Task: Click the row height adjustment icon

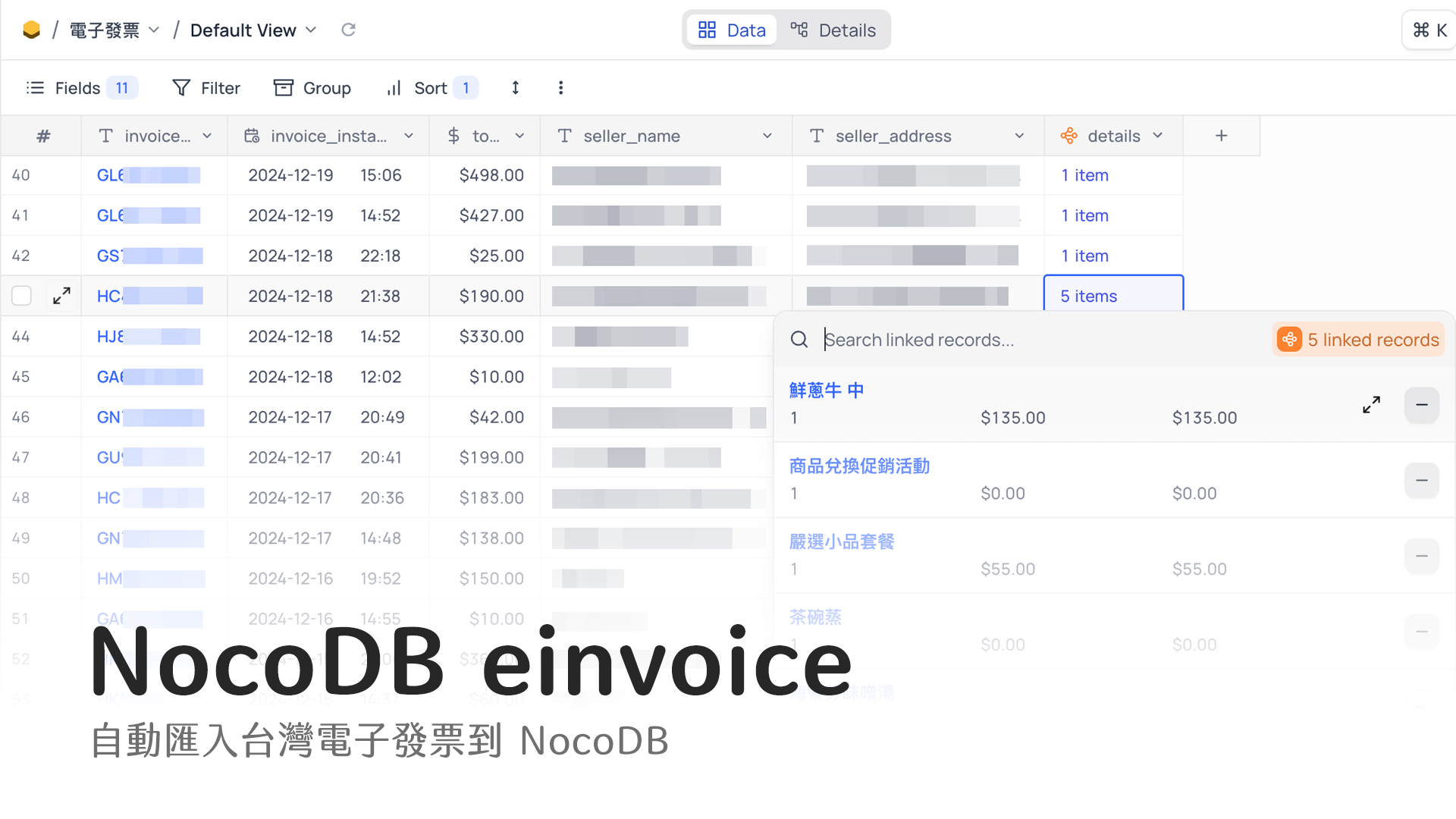Action: coord(515,87)
